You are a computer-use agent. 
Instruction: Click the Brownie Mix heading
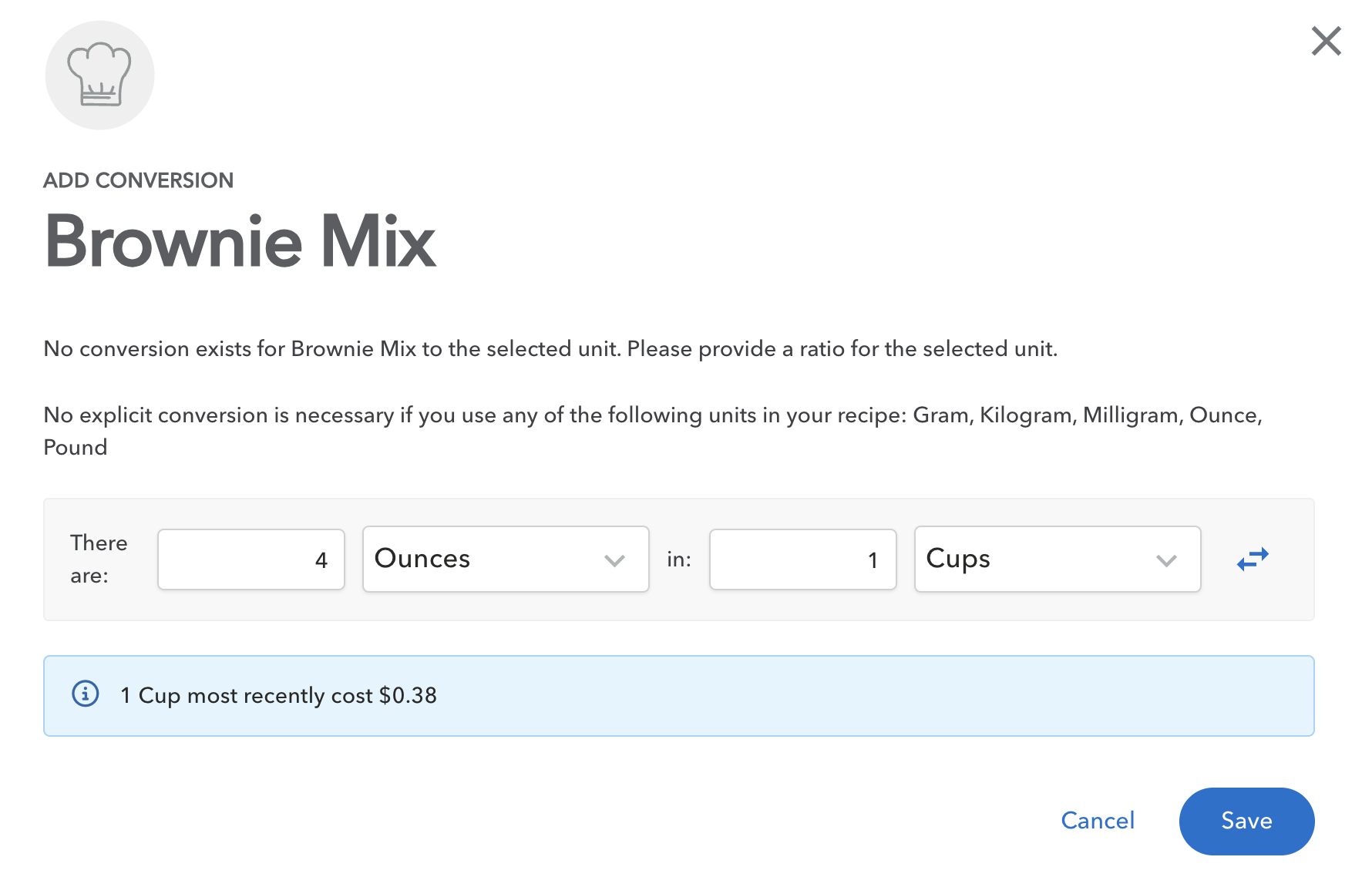click(x=240, y=242)
